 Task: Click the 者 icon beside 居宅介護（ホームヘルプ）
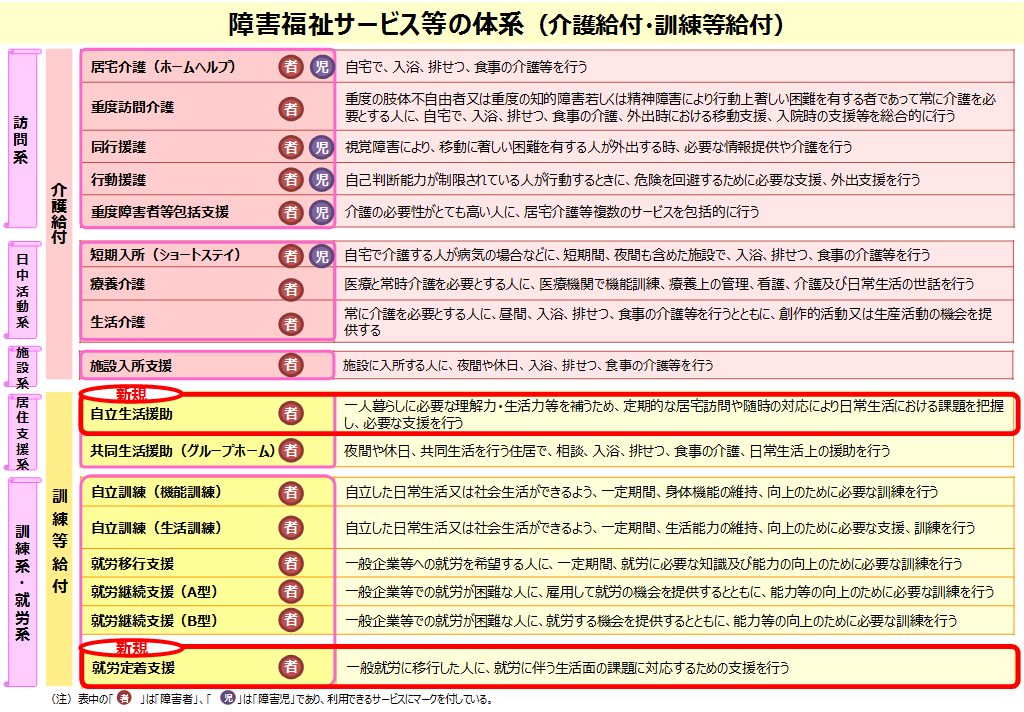[x=290, y=64]
